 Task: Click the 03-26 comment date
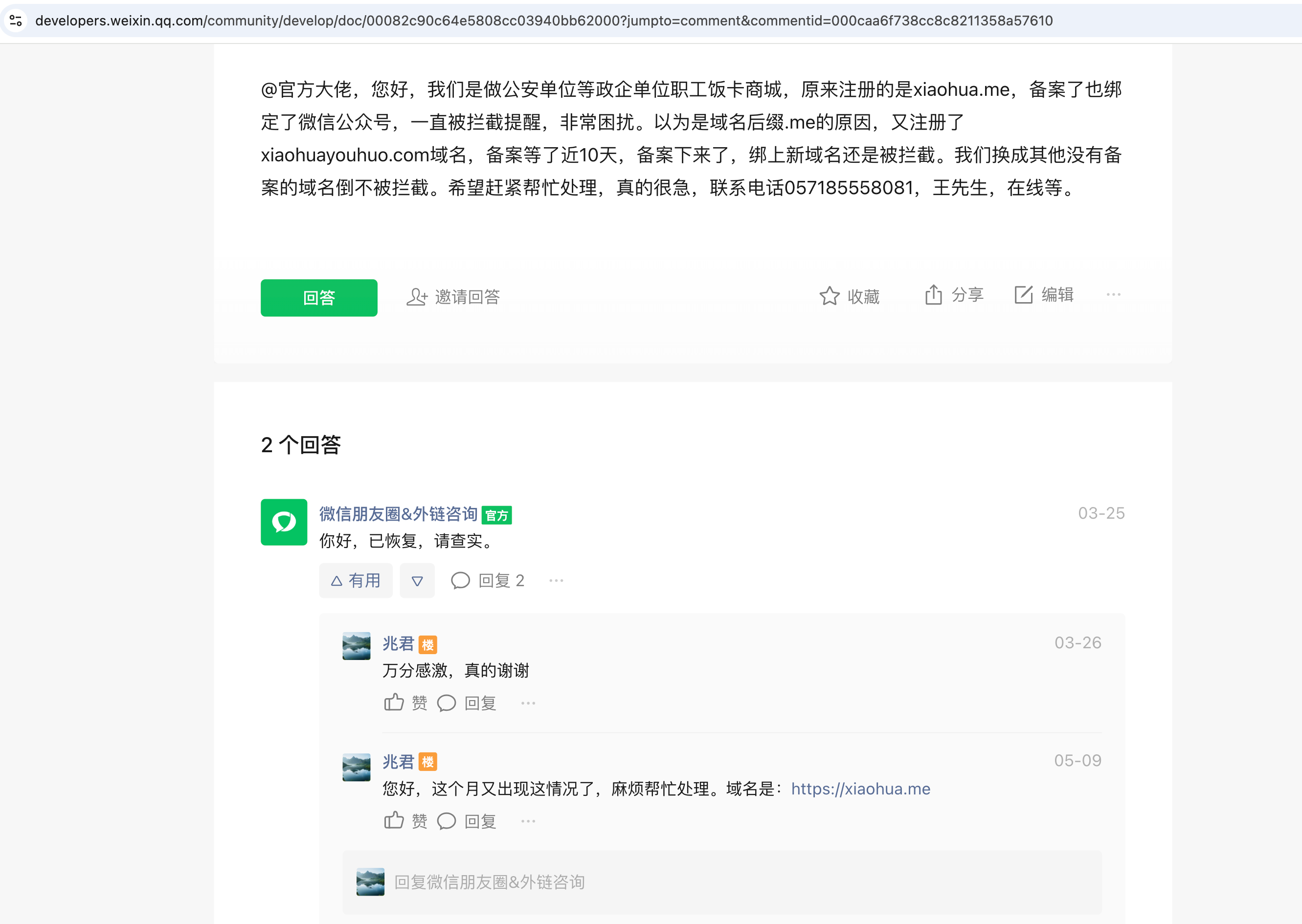click(x=1078, y=642)
